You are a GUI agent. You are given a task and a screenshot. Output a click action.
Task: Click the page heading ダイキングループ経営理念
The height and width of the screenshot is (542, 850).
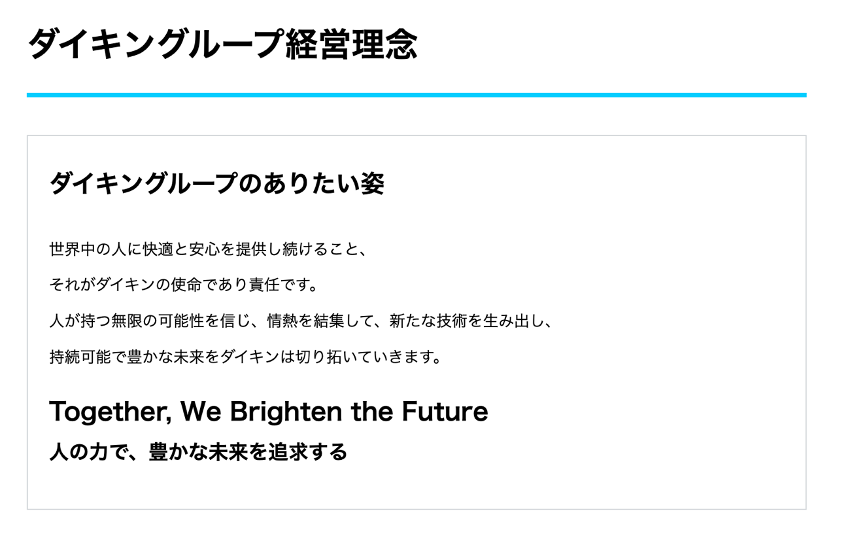222,45
